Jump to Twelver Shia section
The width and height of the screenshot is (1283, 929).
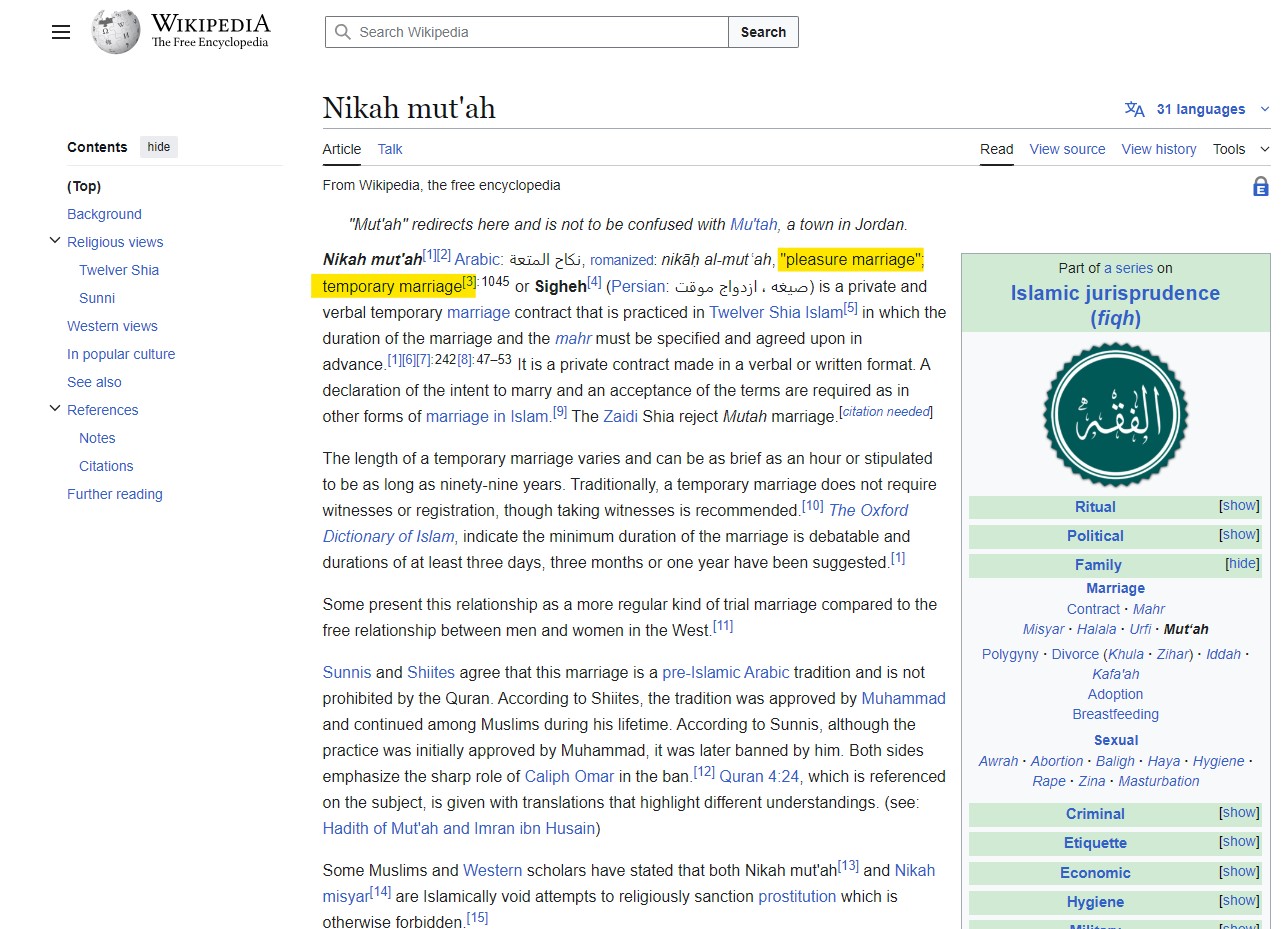point(119,270)
